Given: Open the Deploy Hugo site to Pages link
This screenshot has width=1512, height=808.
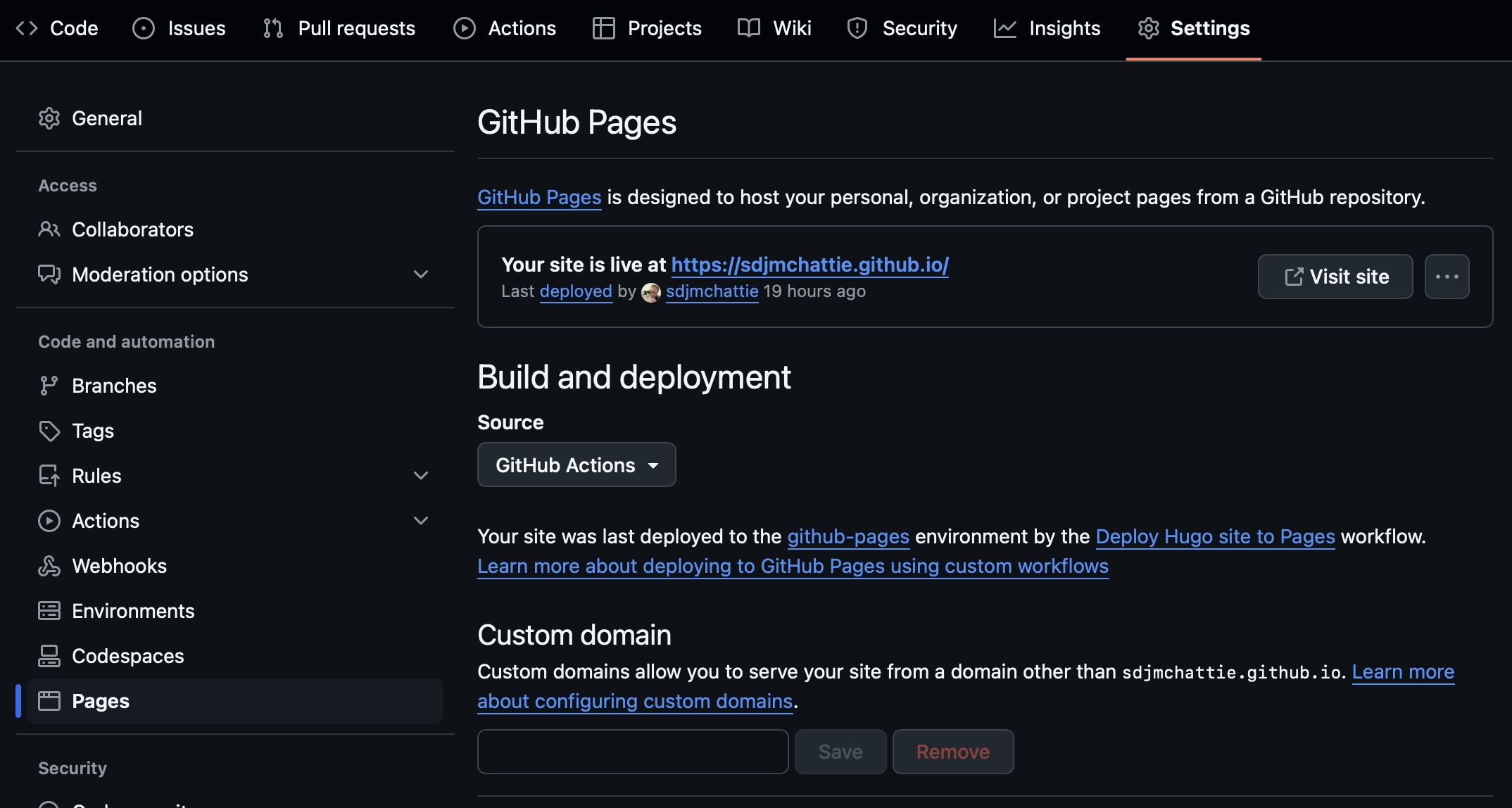Looking at the screenshot, I should pos(1216,536).
